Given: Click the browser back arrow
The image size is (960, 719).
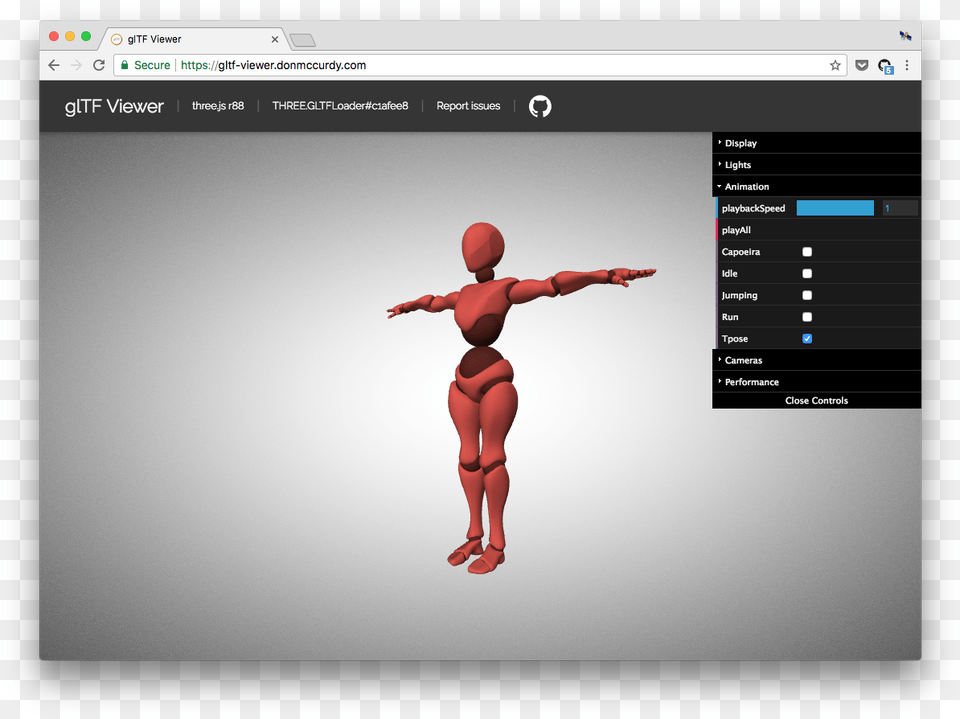Looking at the screenshot, I should [x=54, y=65].
